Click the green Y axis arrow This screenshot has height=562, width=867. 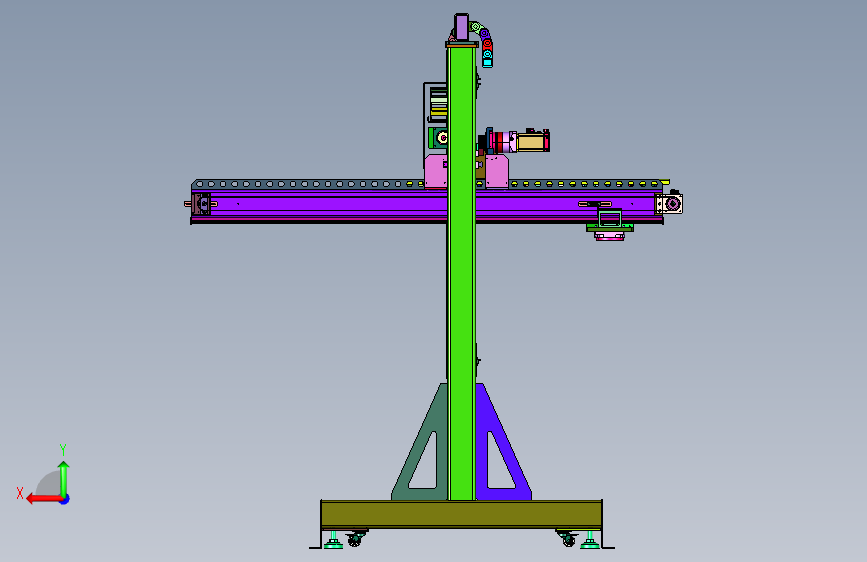(64, 478)
